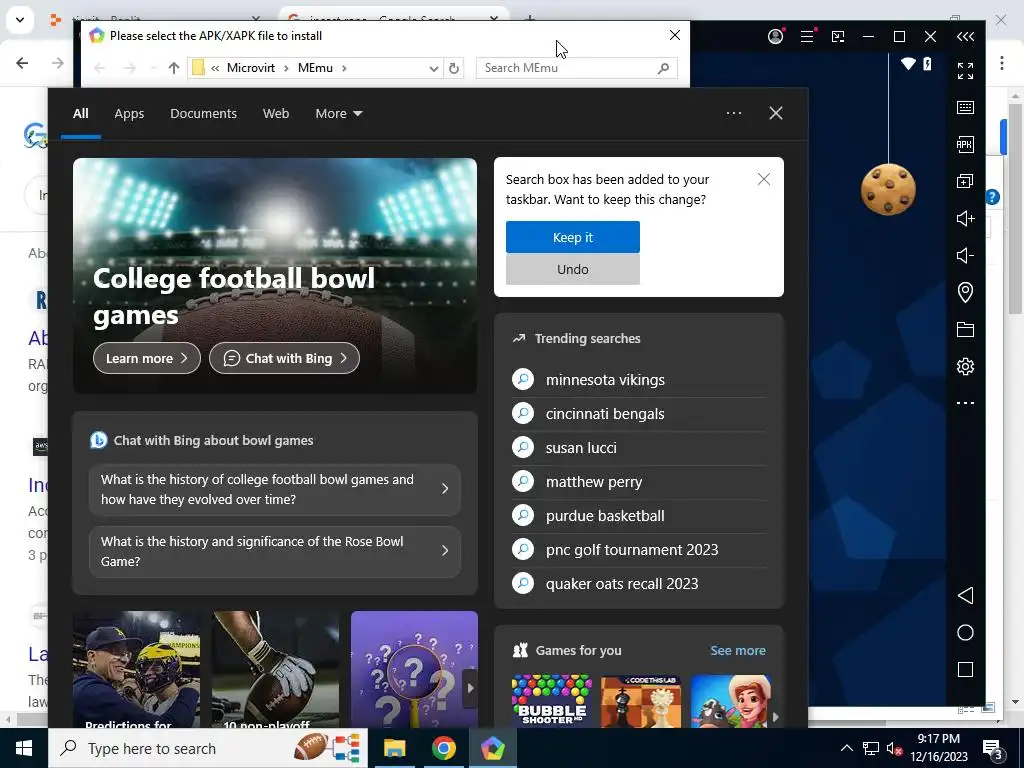Search trending cincinnati bengals

click(x=639, y=414)
